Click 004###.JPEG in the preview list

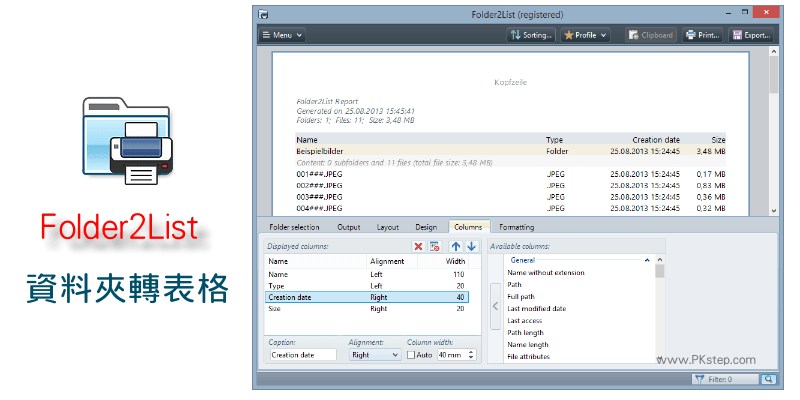tap(319, 208)
